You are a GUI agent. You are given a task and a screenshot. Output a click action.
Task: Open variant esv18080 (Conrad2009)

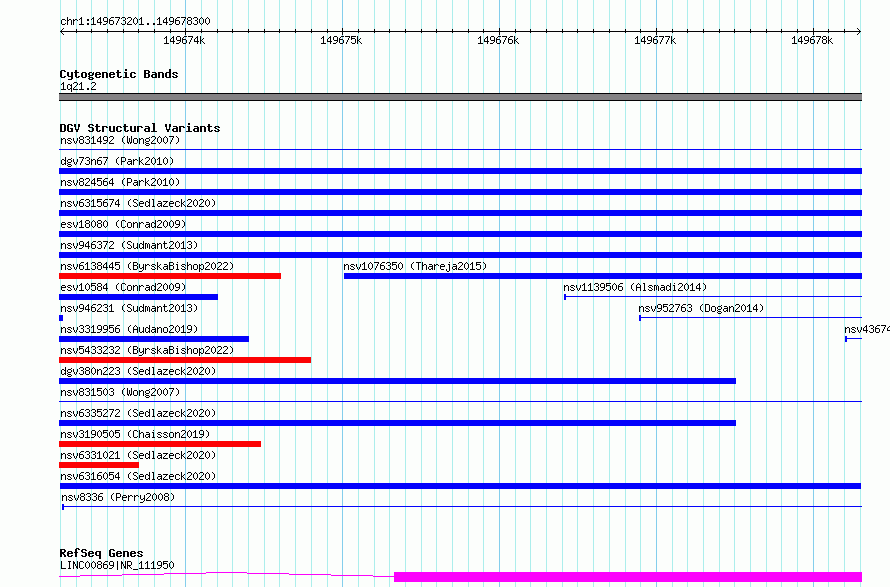[123, 224]
